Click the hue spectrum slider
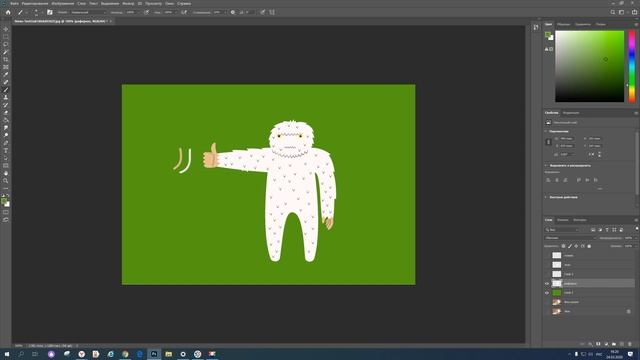 tap(632, 66)
